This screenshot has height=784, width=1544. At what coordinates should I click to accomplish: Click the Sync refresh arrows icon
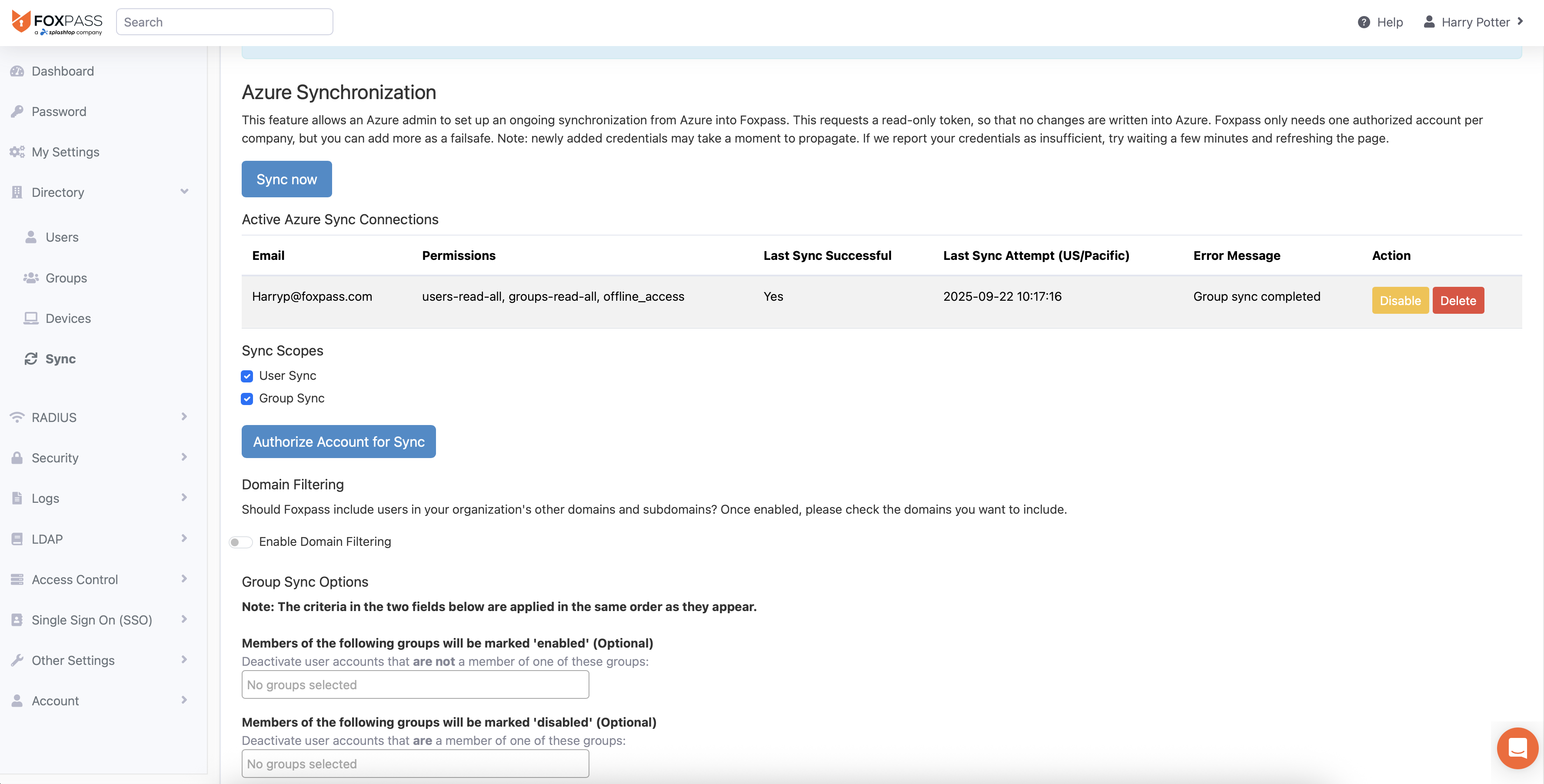(30, 359)
